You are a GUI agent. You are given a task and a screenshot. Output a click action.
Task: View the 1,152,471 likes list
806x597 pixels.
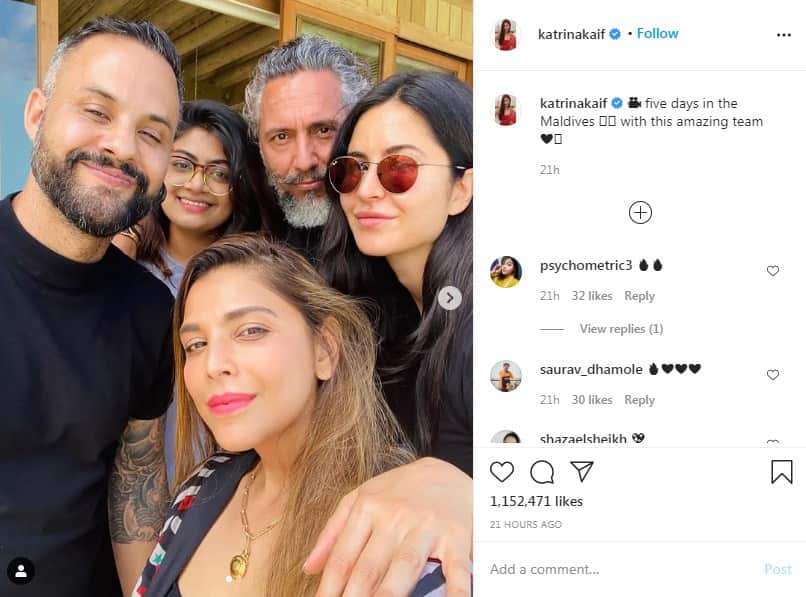coord(536,501)
